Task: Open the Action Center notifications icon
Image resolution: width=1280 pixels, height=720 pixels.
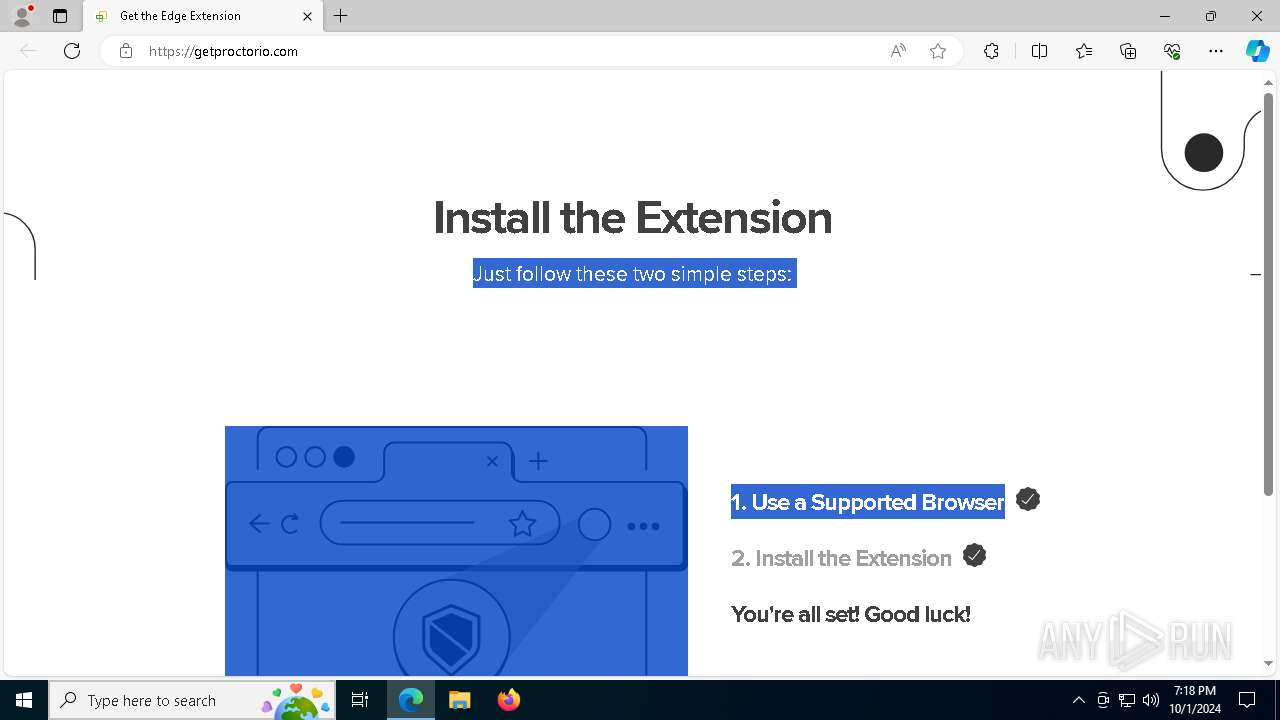Action: [x=1247, y=700]
